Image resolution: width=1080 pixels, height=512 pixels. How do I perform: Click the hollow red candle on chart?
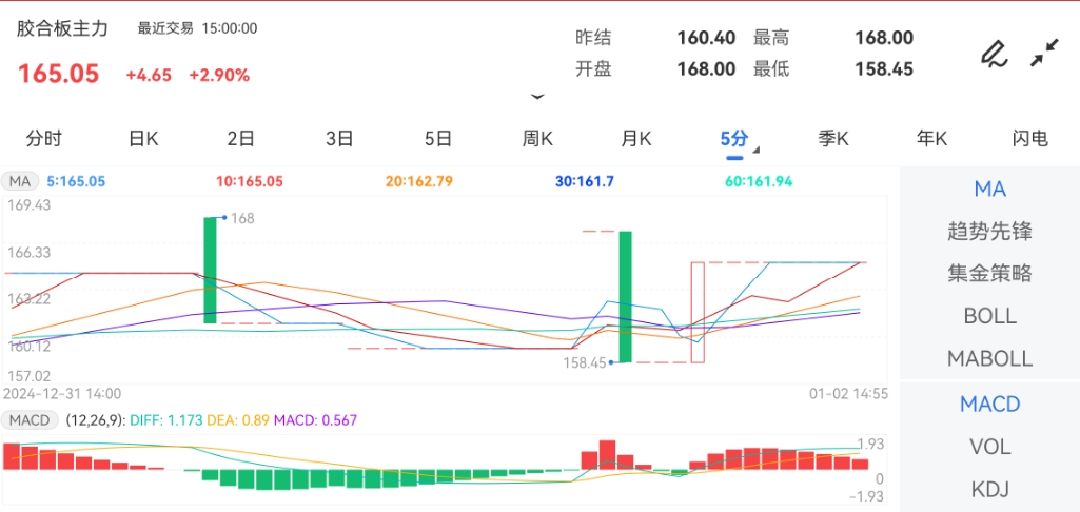[698, 311]
